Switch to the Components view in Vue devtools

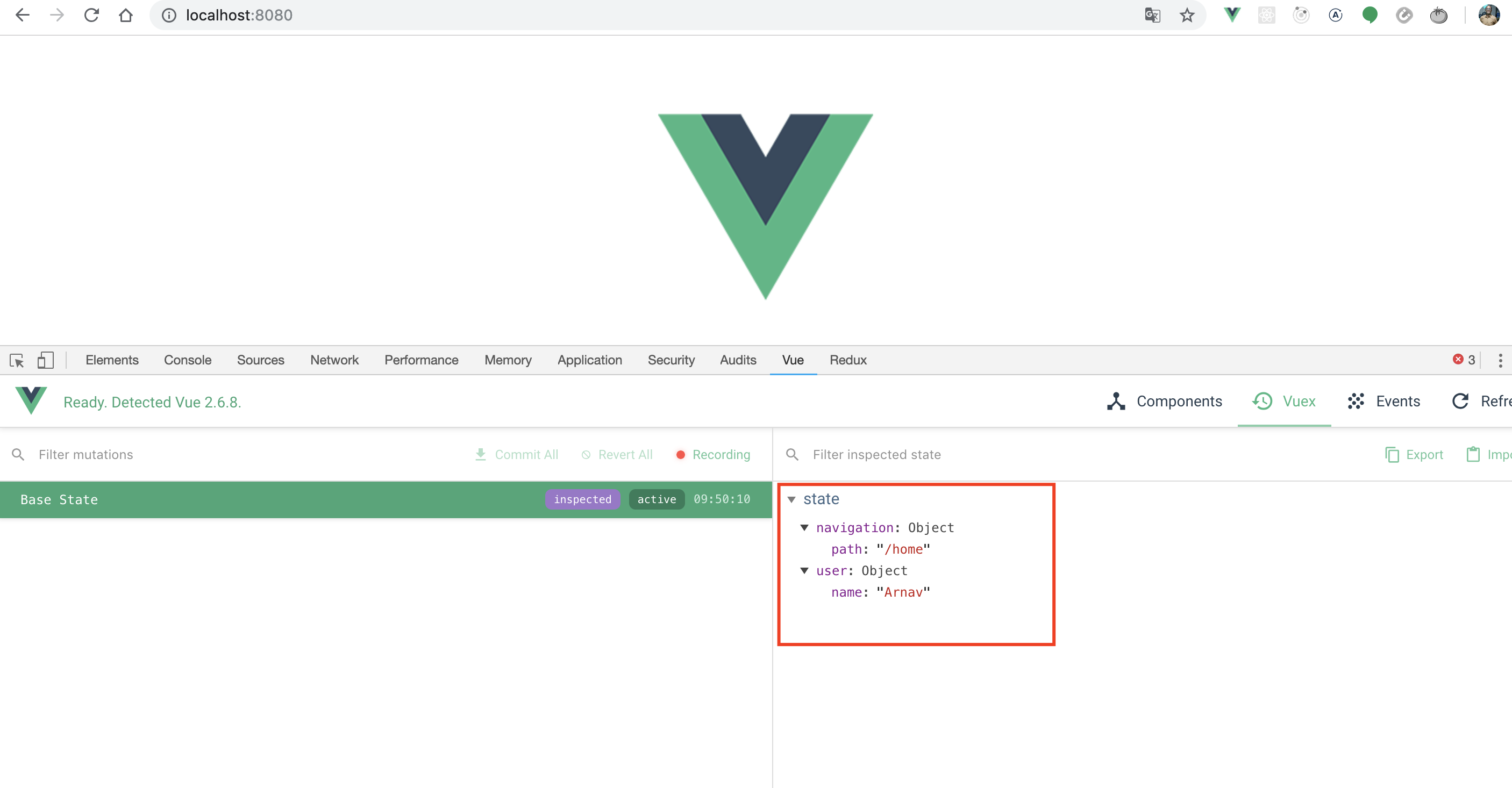(1165, 401)
